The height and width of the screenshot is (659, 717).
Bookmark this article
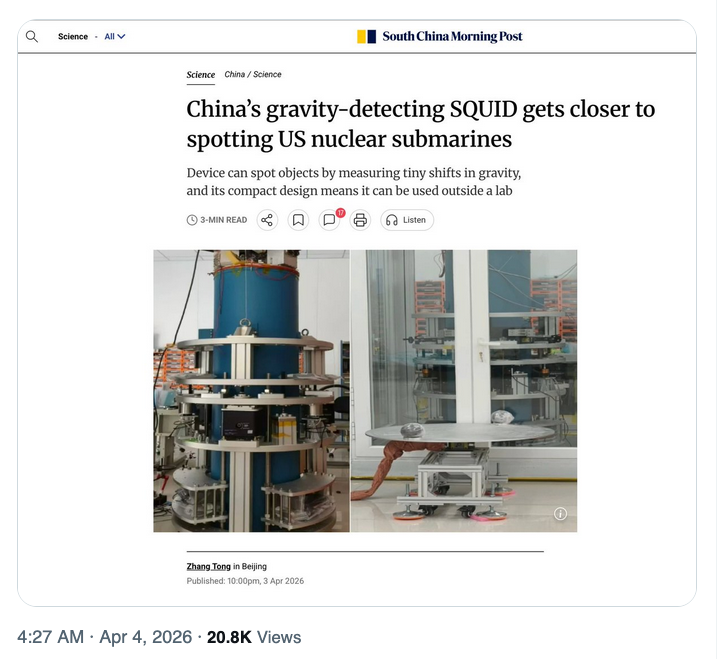click(298, 220)
